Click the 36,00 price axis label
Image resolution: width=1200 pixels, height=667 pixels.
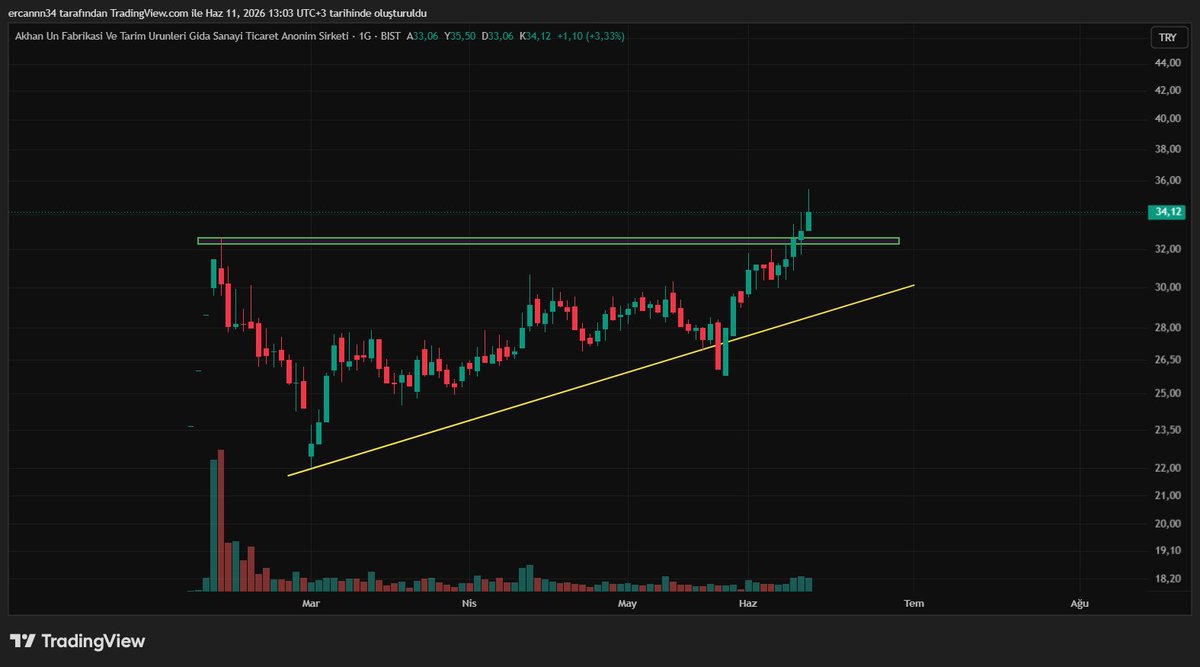coord(1168,181)
